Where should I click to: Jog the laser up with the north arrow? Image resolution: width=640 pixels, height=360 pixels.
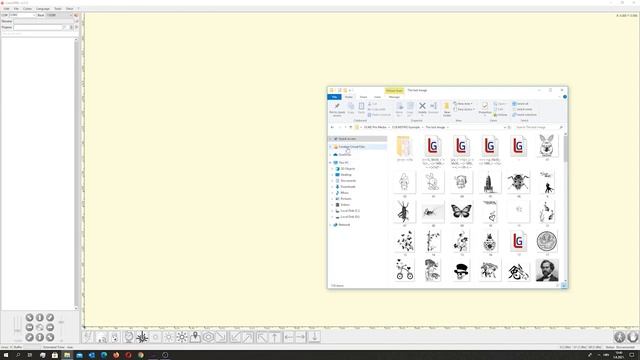pos(40,318)
